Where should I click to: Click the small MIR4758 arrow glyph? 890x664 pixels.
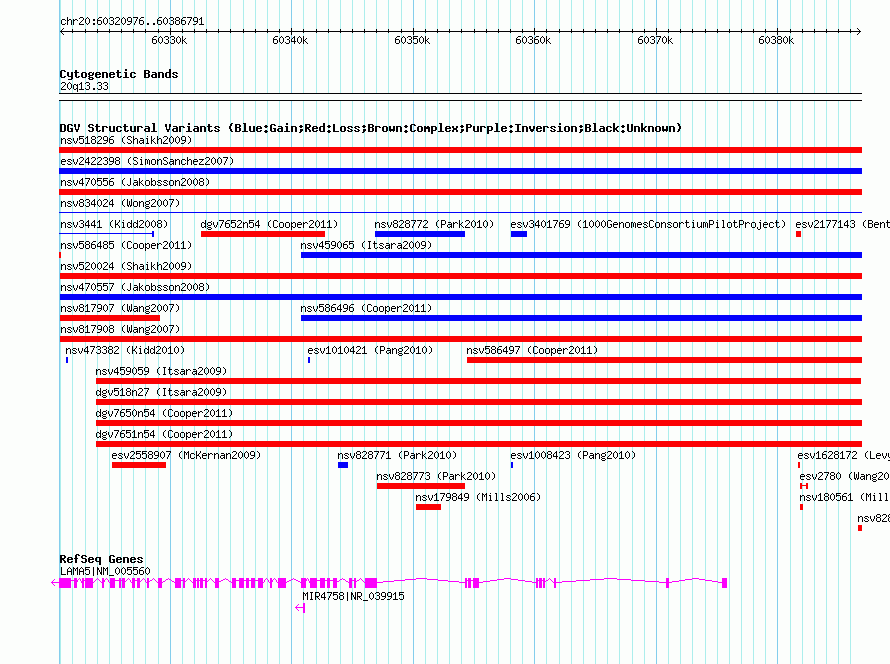pos(300,608)
